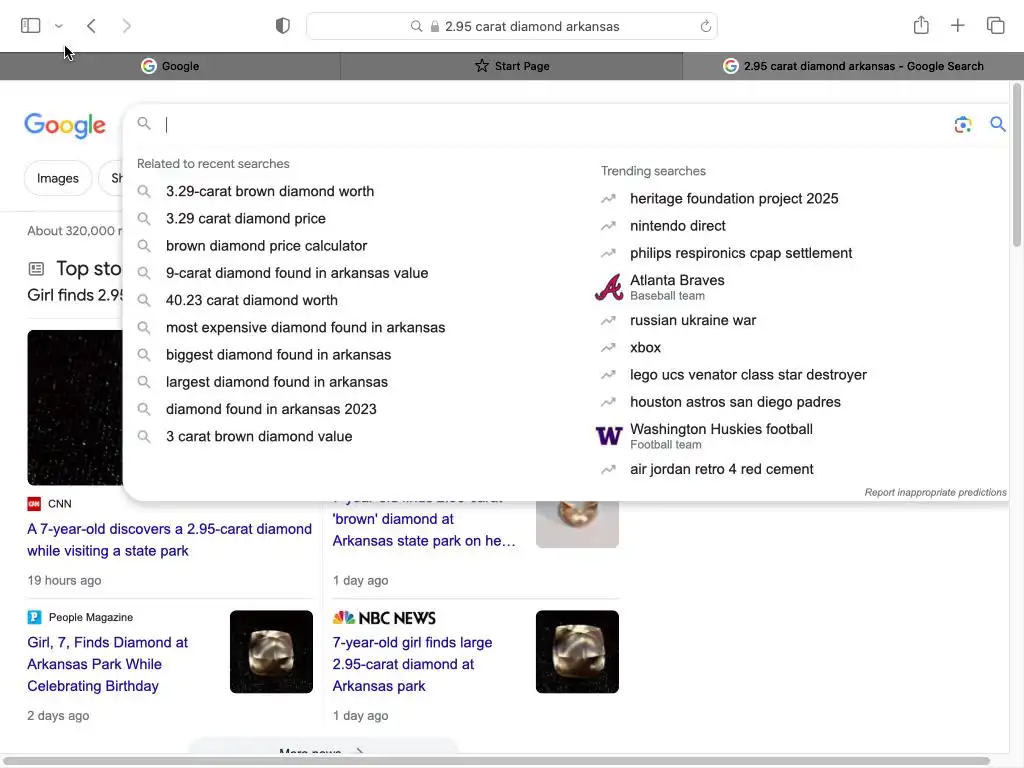Select 3 carat brown diamond value
This screenshot has width=1024, height=768.
[x=259, y=436]
